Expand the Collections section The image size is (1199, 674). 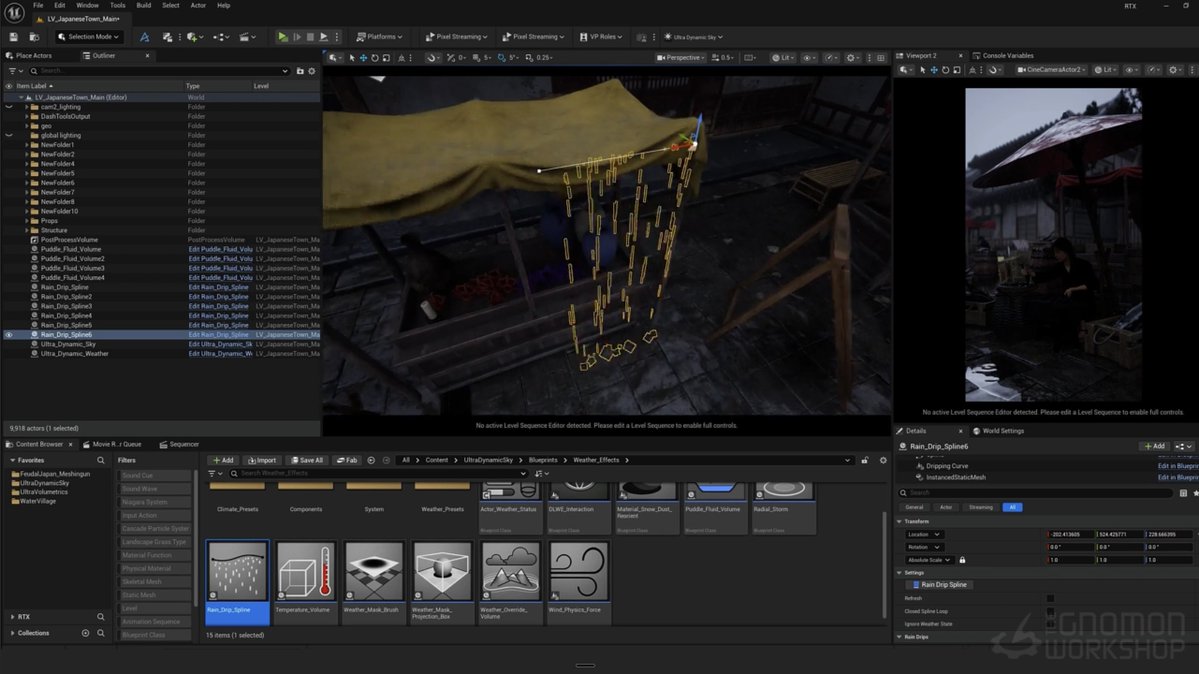(12, 633)
